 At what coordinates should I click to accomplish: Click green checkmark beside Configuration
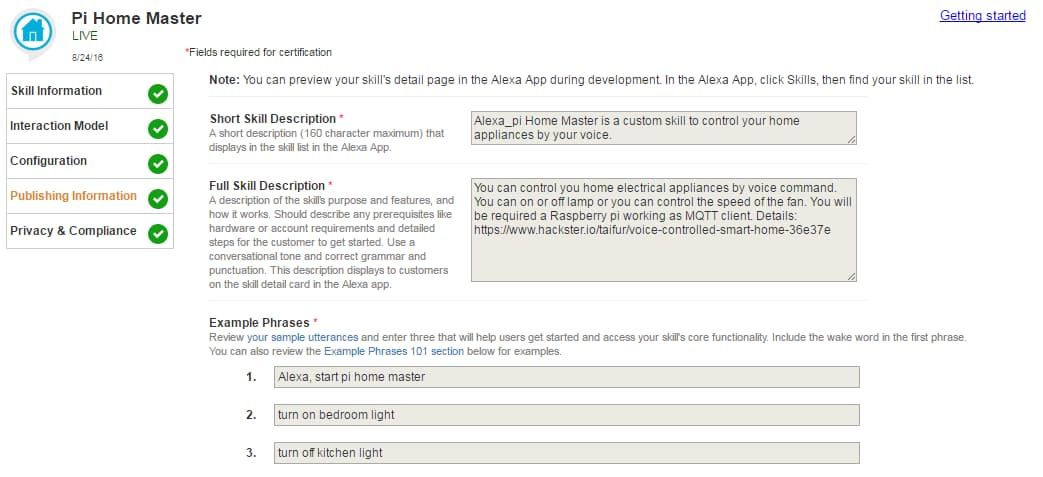(x=157, y=164)
